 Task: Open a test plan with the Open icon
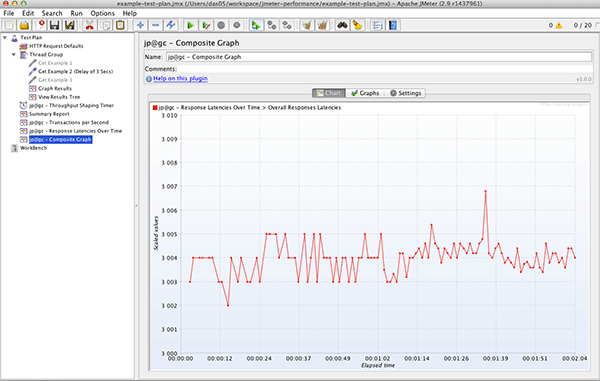coord(24,25)
